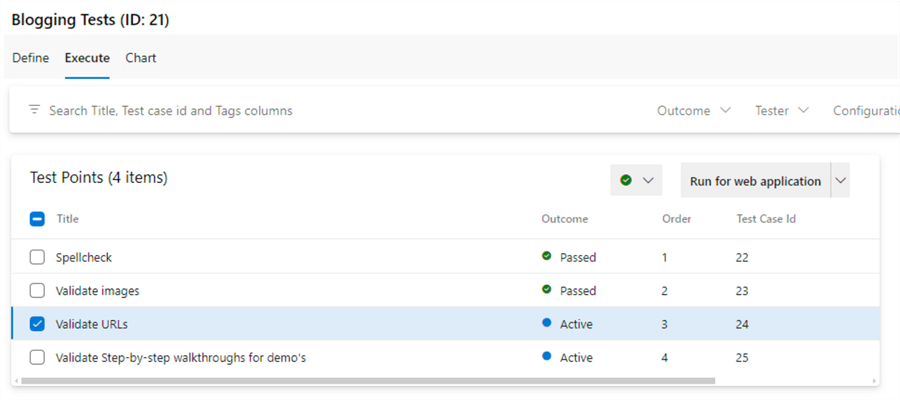Click the filter icon beside search box
This screenshot has width=900, height=400.
(34, 110)
